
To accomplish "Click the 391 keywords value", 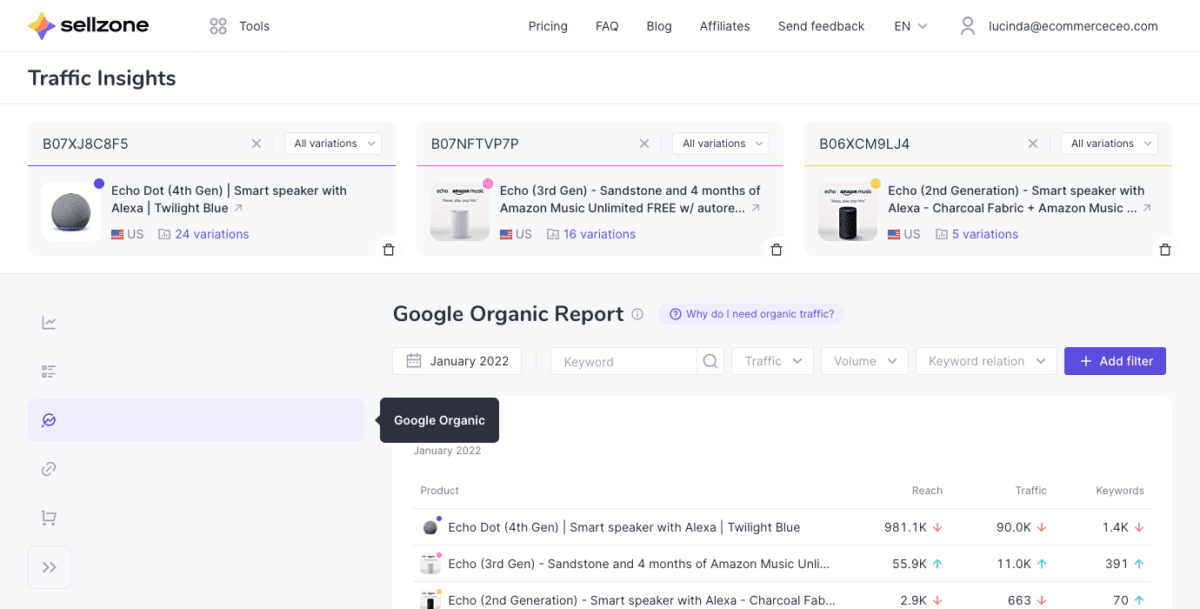I will (1117, 564).
